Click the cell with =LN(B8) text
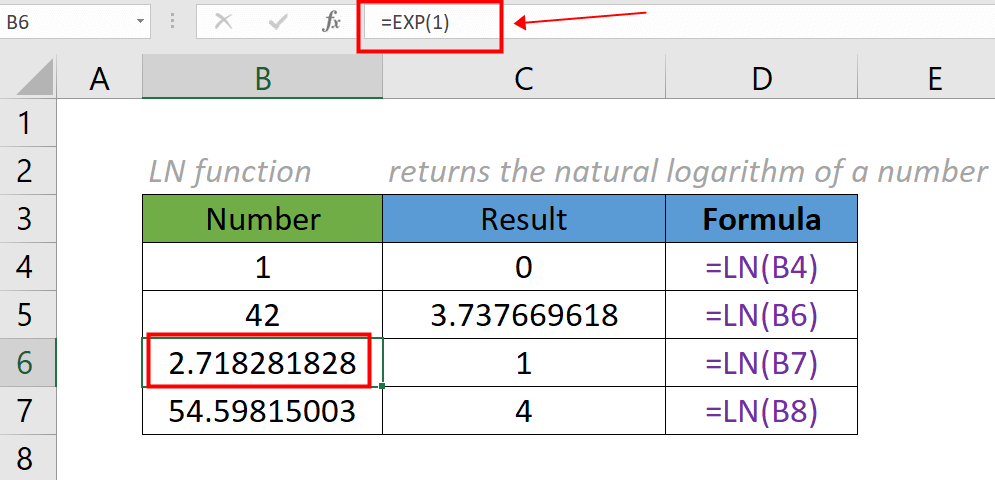Viewport: 995px width, 480px height. 761,411
